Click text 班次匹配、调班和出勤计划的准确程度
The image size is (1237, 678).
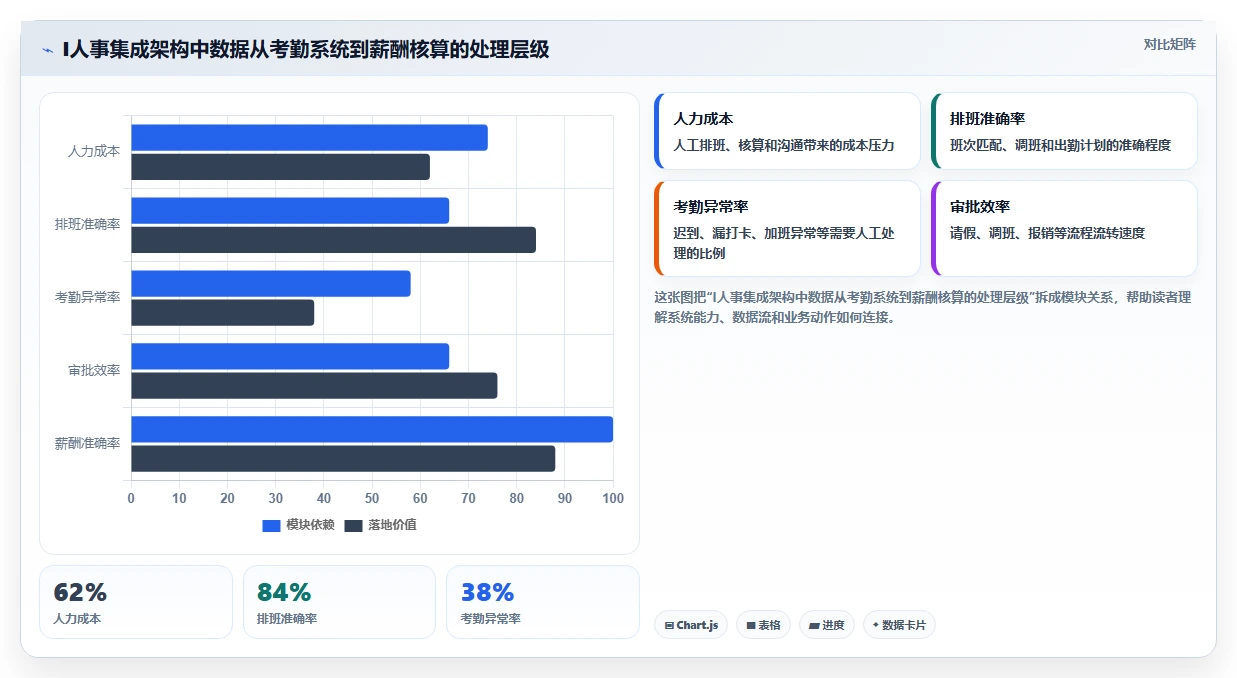click(x=1060, y=145)
